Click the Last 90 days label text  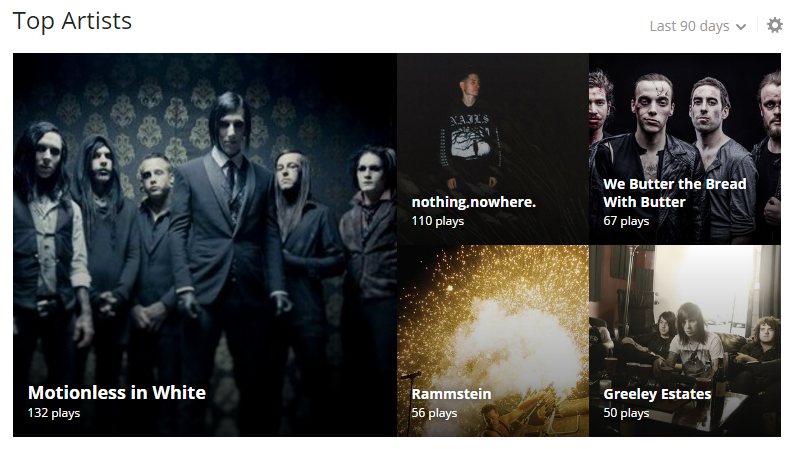[689, 26]
